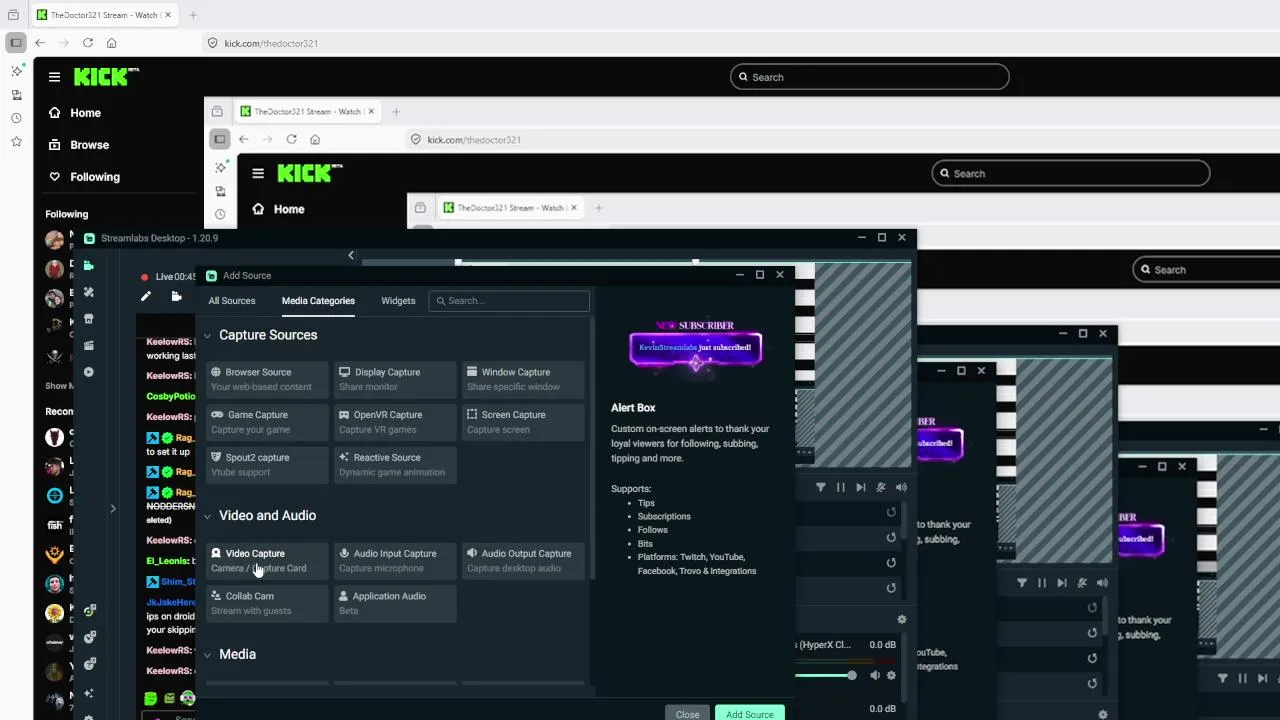Reload the outermost browser page
Viewport: 1280px width, 720px height.
[x=88, y=43]
